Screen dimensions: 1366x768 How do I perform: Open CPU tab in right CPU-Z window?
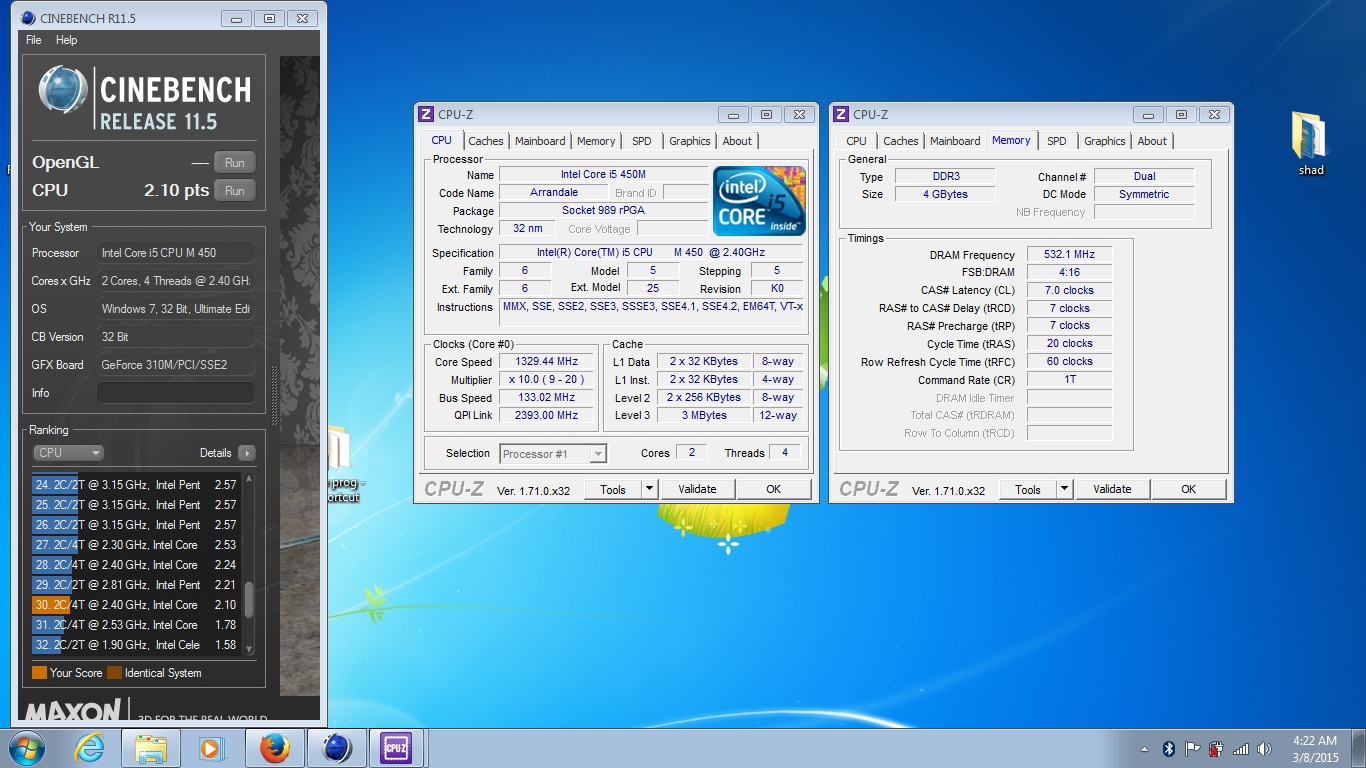click(856, 141)
